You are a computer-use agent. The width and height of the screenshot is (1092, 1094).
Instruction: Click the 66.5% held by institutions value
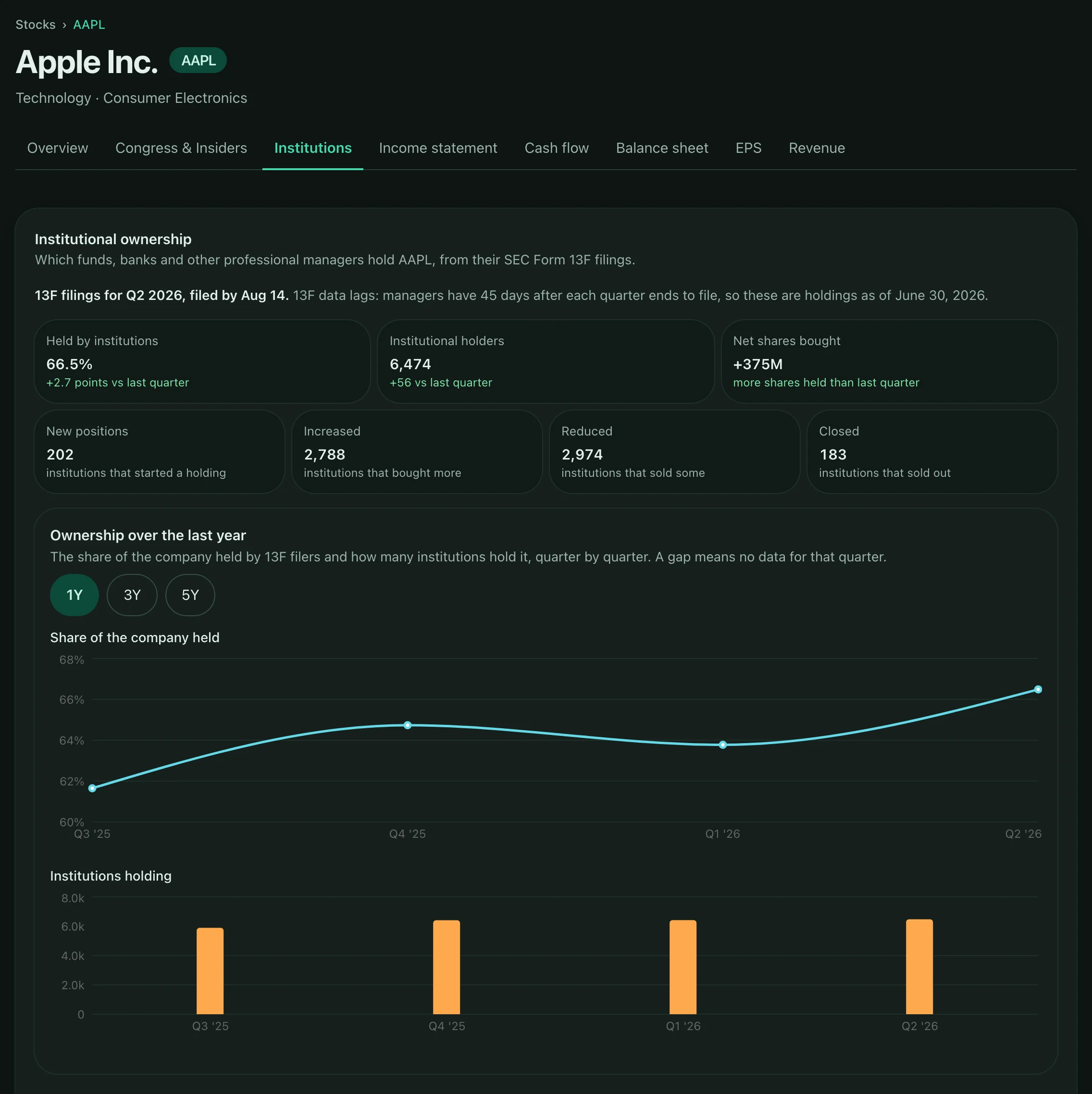click(x=69, y=364)
